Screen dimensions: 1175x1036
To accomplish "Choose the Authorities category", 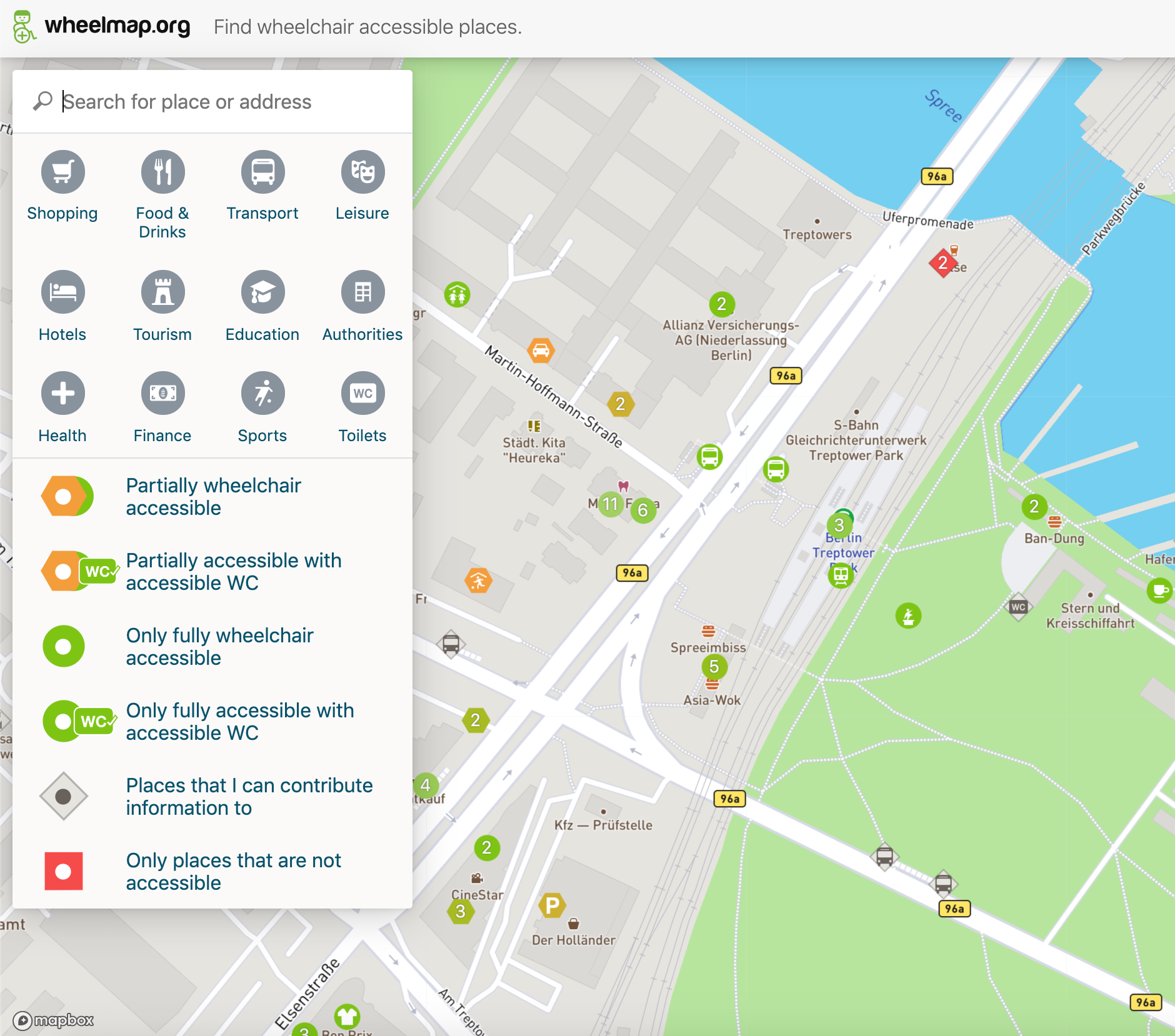I will tap(362, 291).
